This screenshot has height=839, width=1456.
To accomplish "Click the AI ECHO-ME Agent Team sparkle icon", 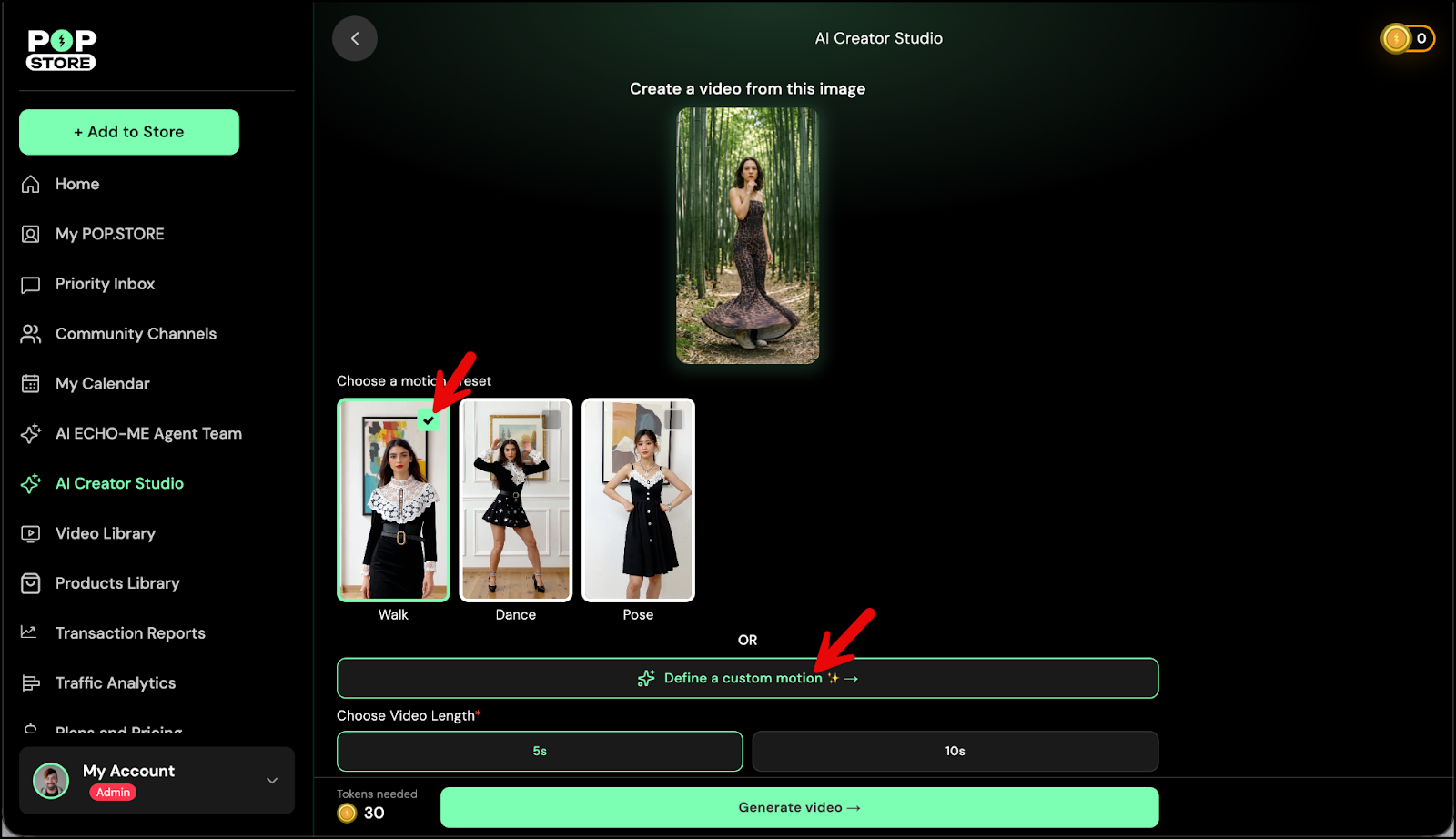I will [31, 434].
